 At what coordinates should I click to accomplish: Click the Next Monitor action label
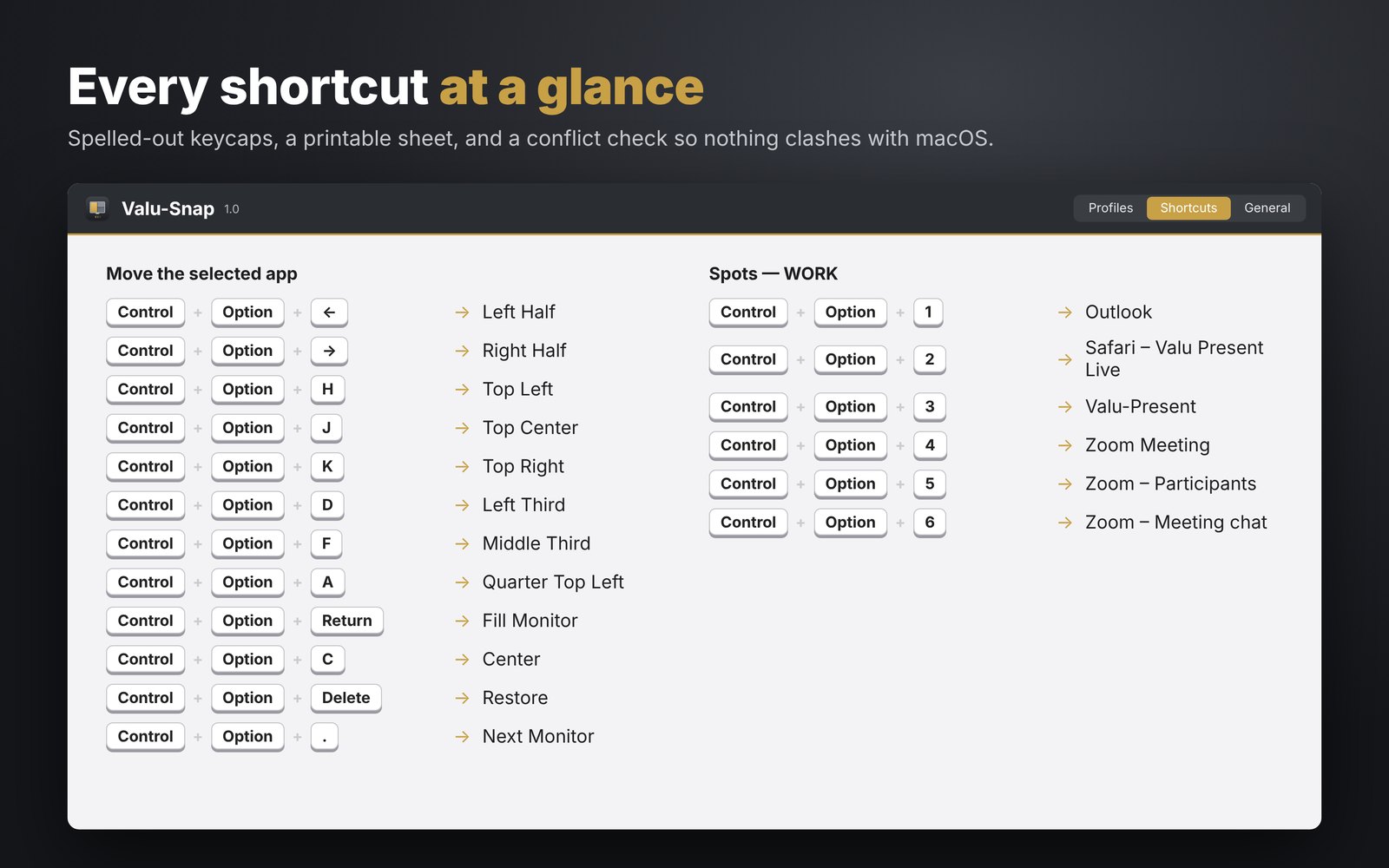tap(538, 736)
